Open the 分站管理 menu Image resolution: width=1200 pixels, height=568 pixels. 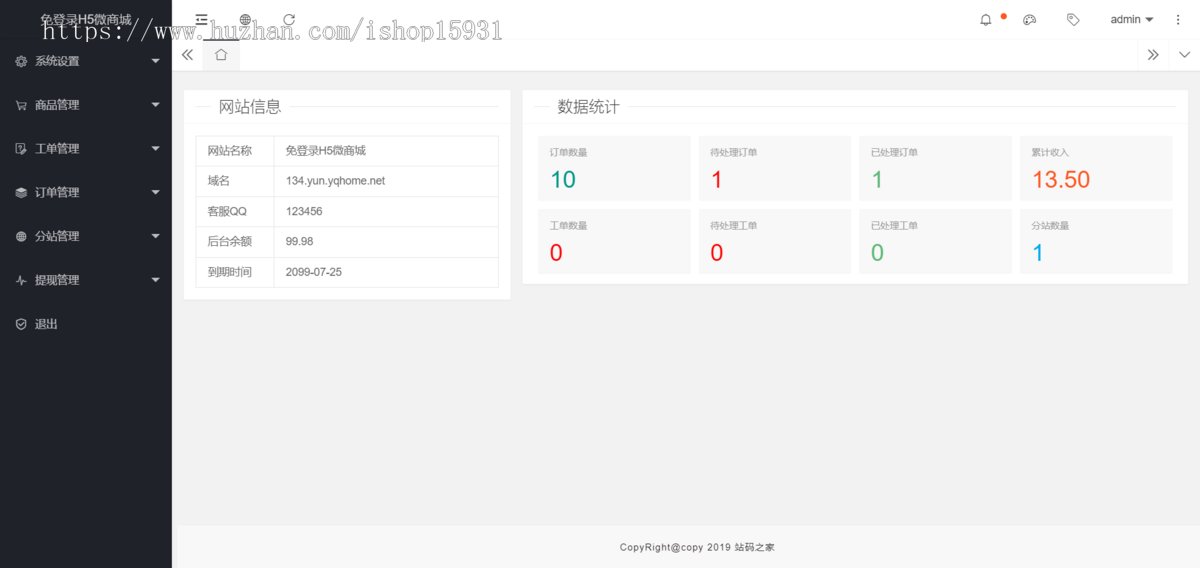tap(86, 237)
